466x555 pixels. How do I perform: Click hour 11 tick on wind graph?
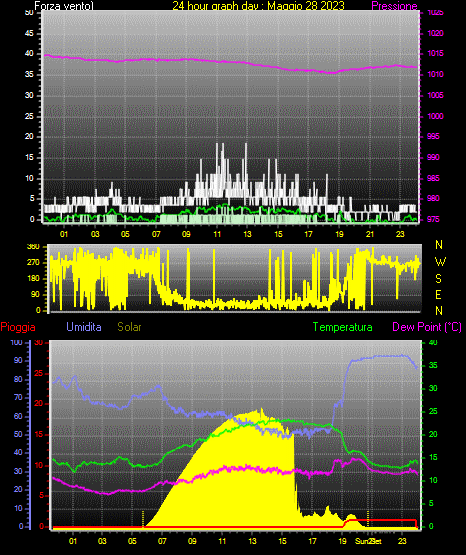(217, 234)
